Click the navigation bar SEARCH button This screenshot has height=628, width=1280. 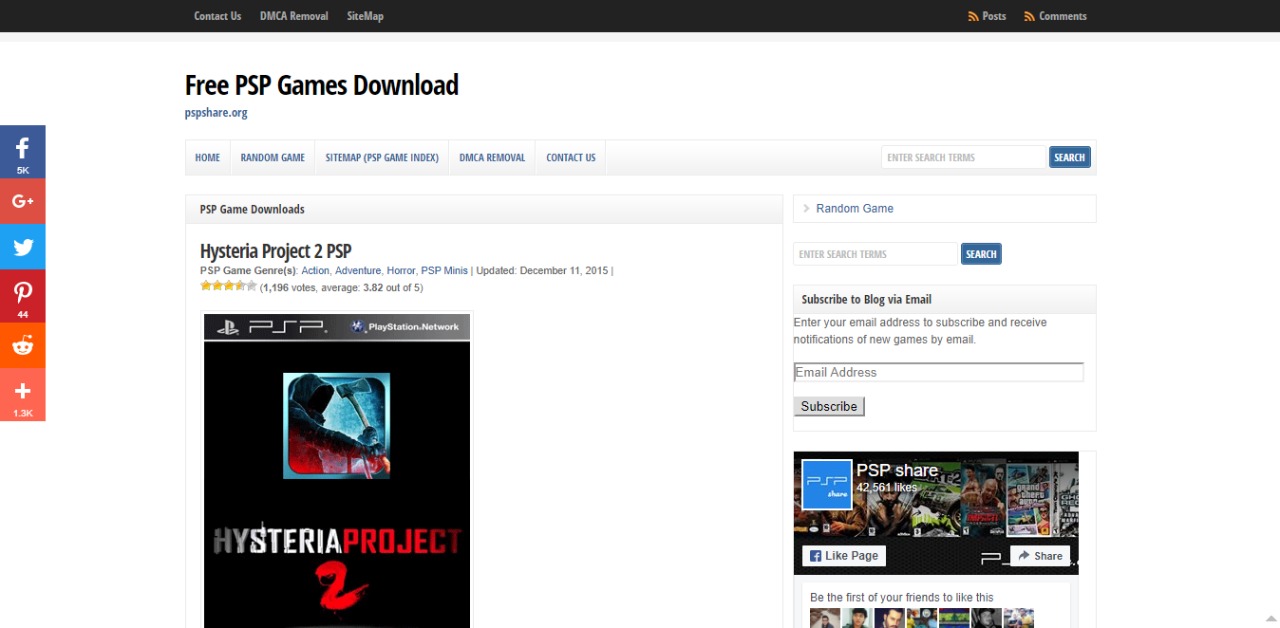1070,157
